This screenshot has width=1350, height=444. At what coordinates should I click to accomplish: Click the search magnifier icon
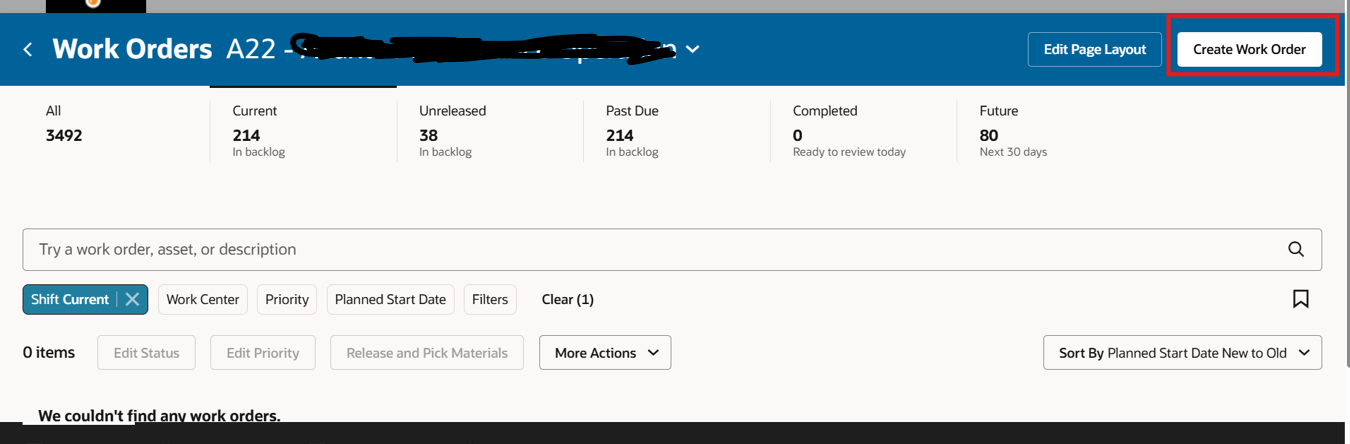point(1295,249)
